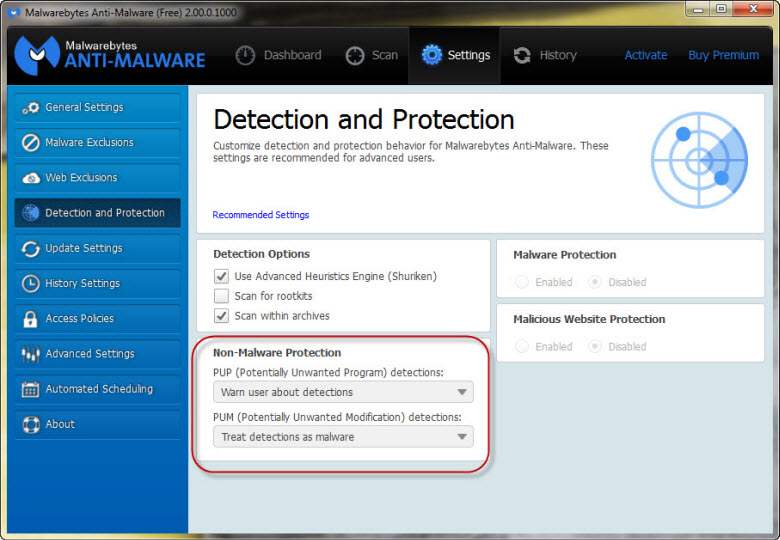Screen dimensions: 780x540
Task: Click the Automated Scheduling calendar icon
Action: tap(30, 389)
